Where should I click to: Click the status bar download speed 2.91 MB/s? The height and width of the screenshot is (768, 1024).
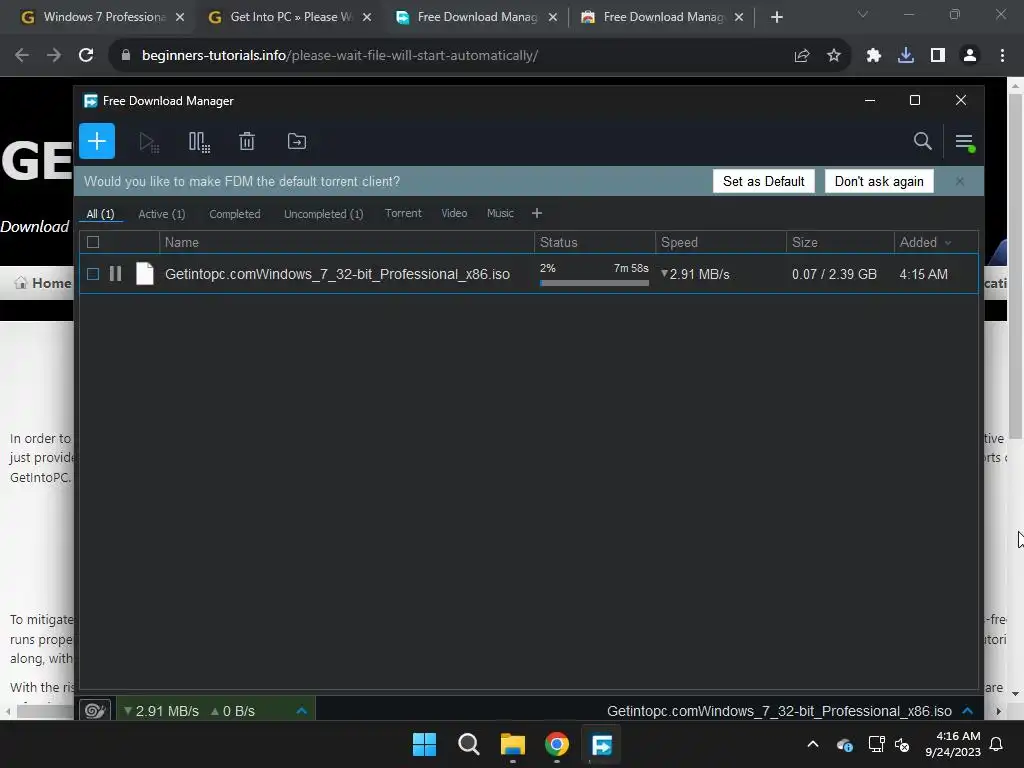pyautogui.click(x=167, y=711)
